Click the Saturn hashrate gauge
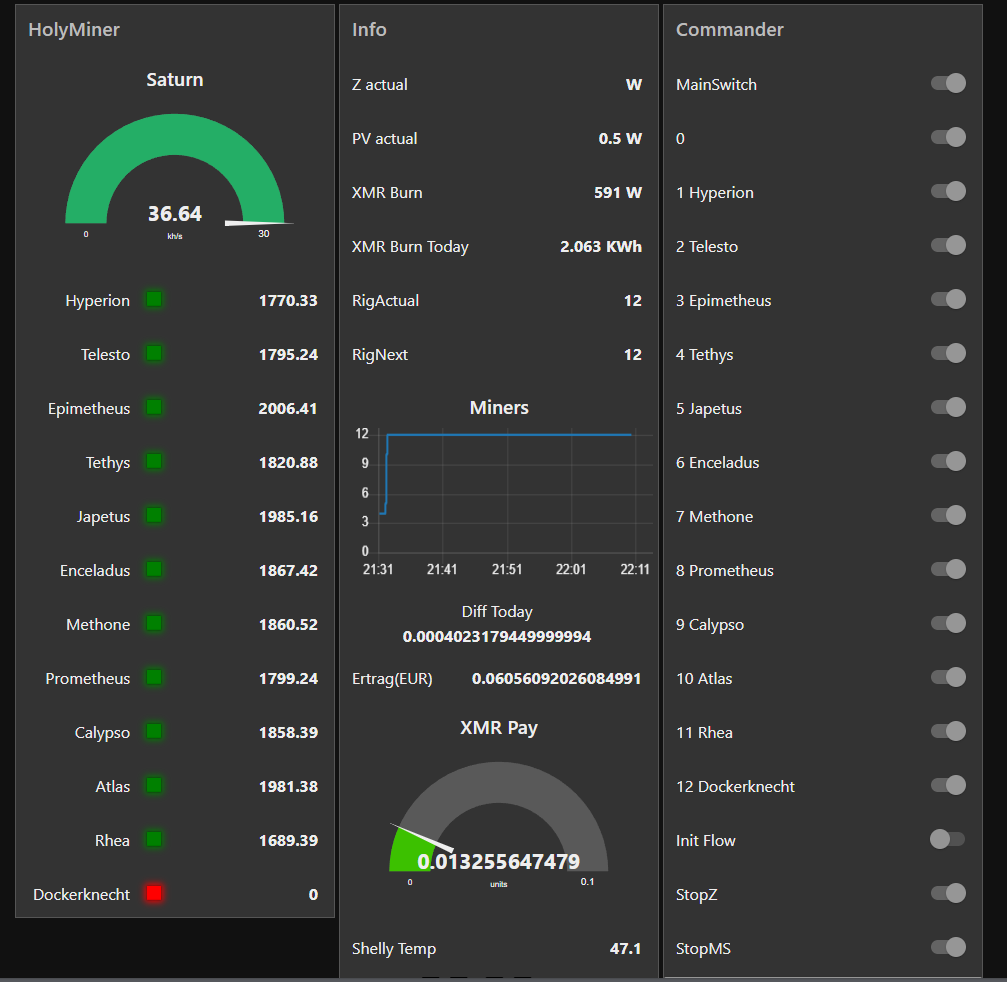Viewport: 1007px width, 982px height. pyautogui.click(x=175, y=170)
